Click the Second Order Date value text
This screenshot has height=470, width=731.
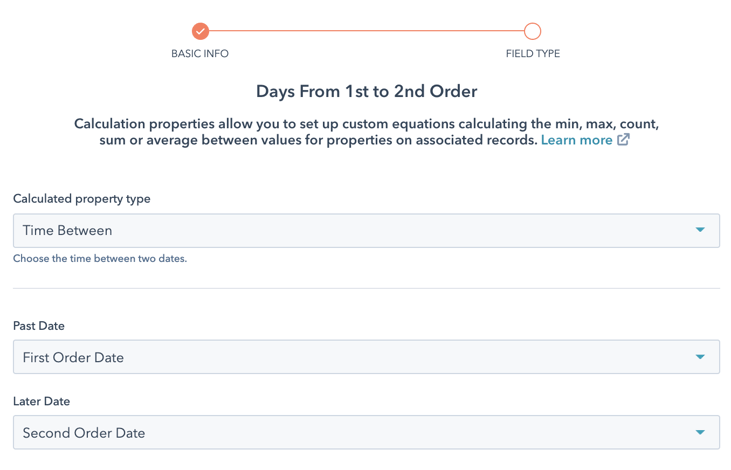pyautogui.click(x=84, y=433)
